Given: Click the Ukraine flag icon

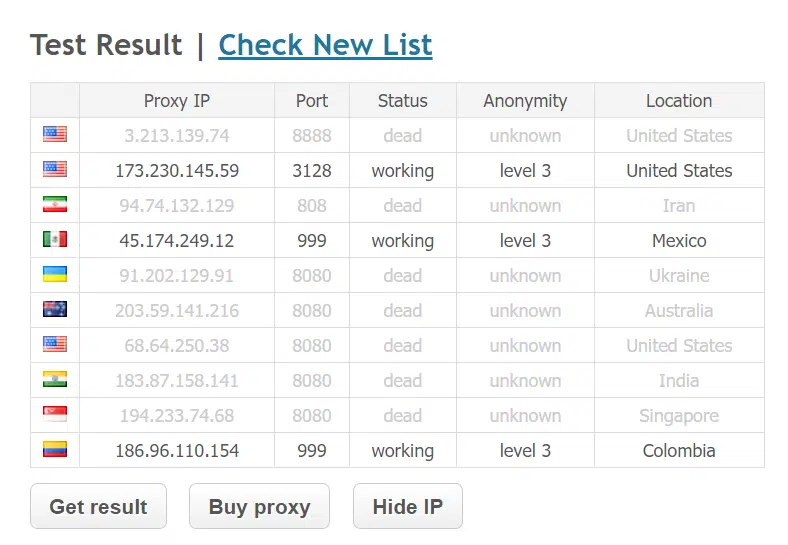Looking at the screenshot, I should coord(55,274).
